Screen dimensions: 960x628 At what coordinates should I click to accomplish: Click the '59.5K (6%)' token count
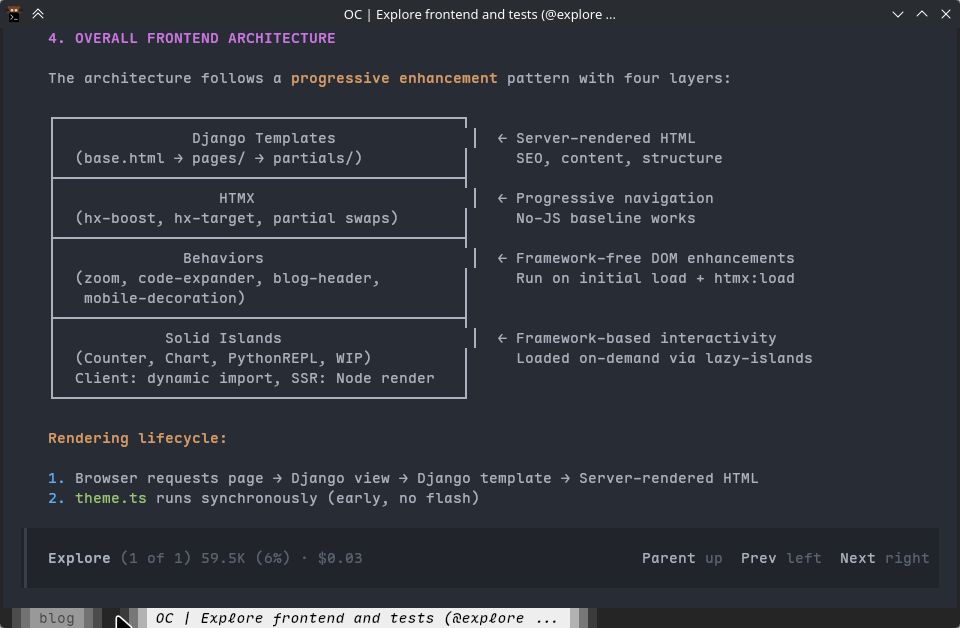(246, 558)
